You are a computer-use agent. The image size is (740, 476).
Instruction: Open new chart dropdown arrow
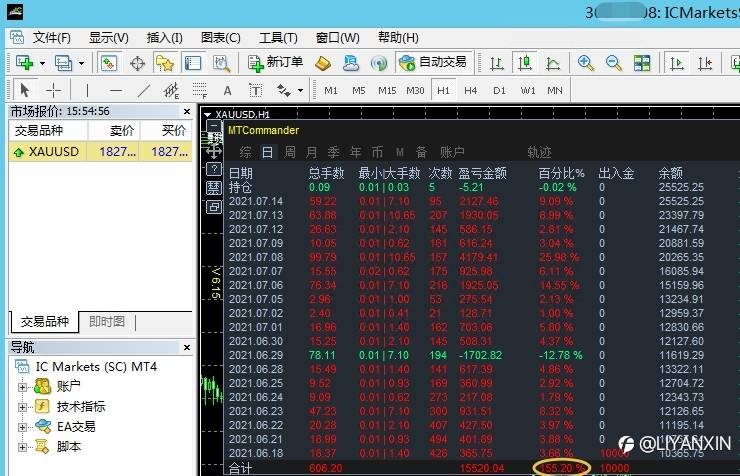pos(42,63)
